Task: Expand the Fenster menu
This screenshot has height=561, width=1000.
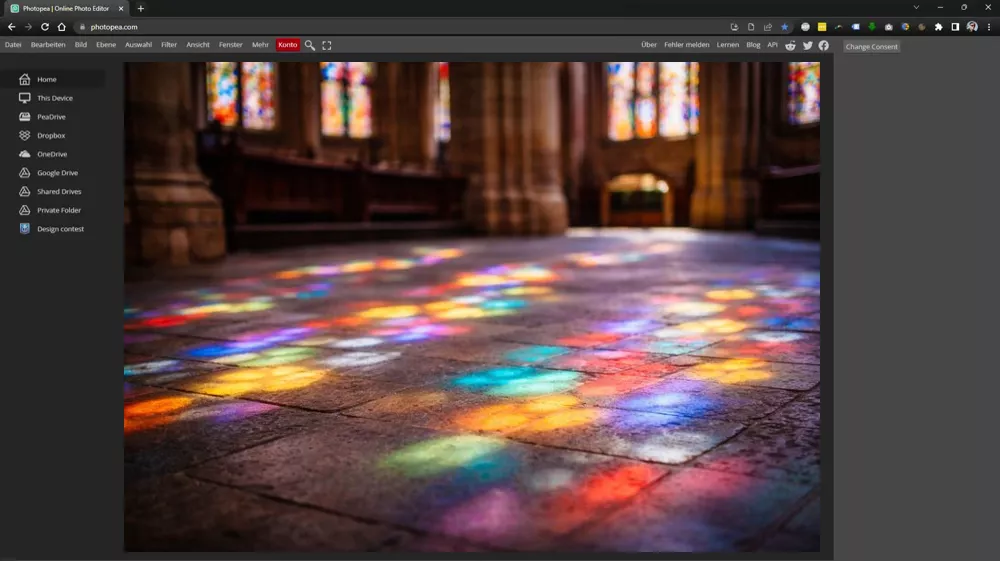Action: tap(231, 45)
